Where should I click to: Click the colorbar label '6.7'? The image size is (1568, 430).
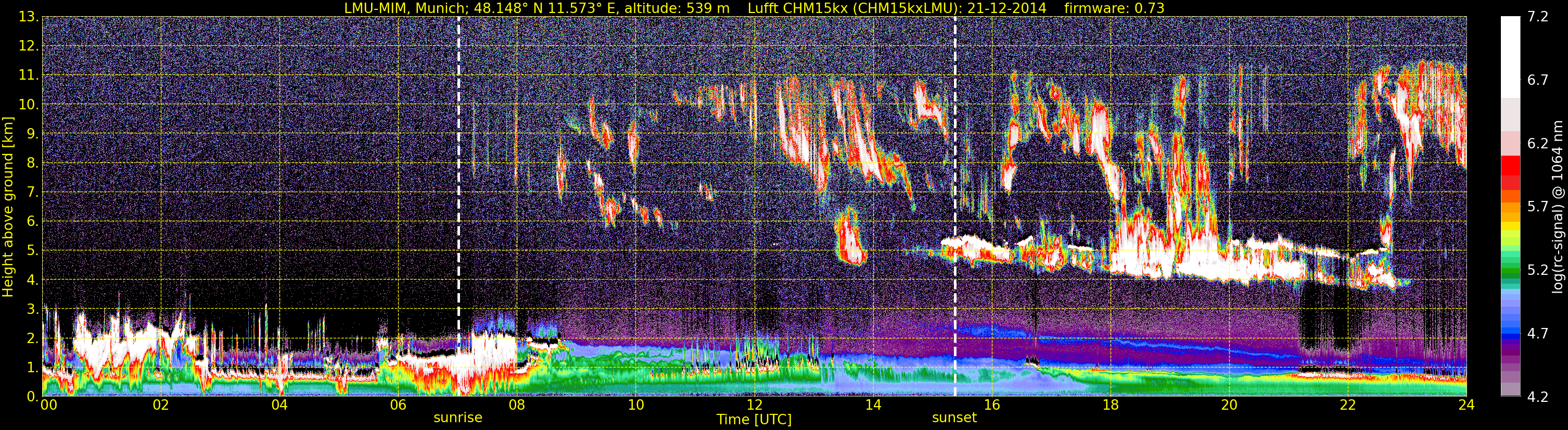point(1538,80)
